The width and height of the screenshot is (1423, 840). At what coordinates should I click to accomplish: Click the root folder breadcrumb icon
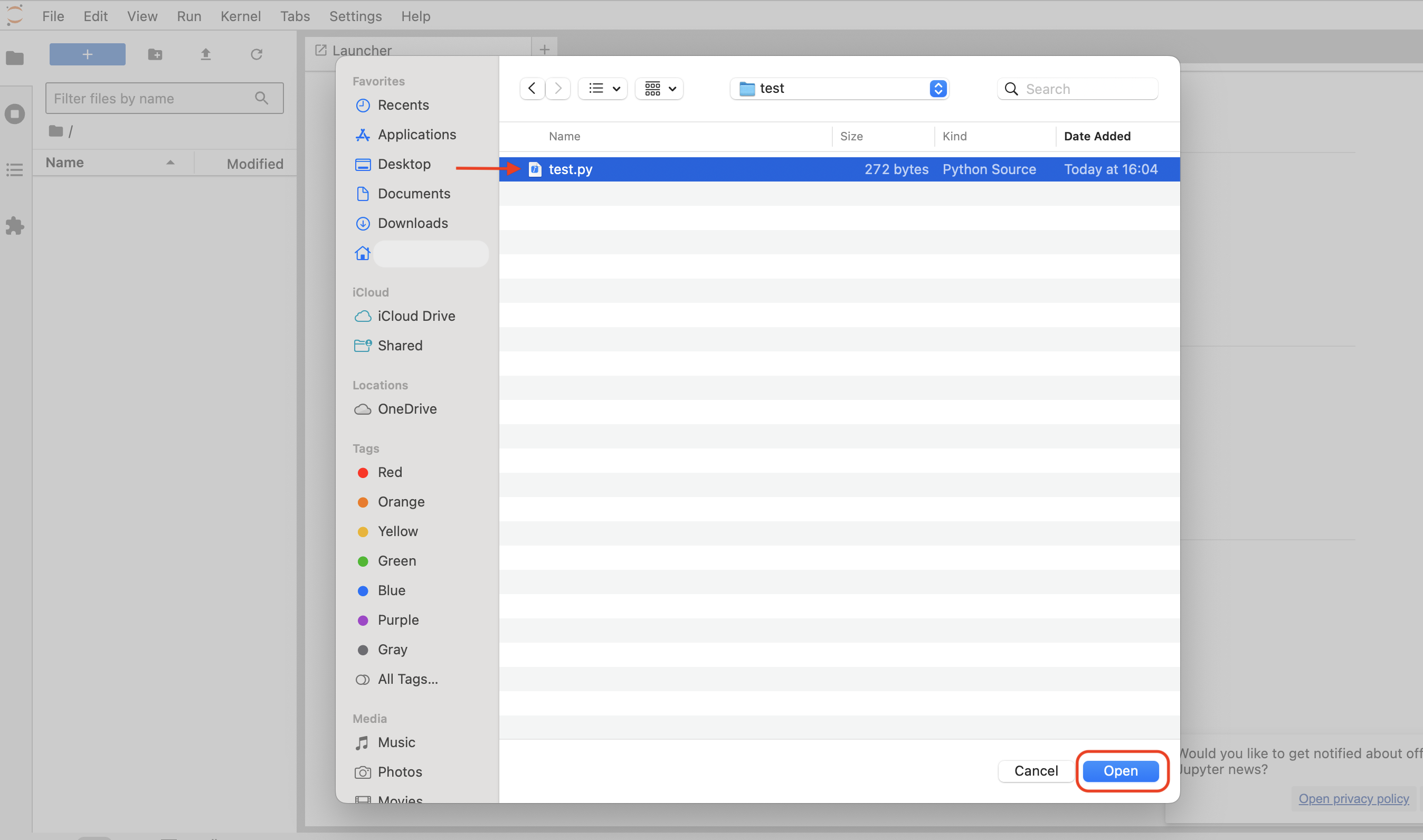[x=55, y=131]
